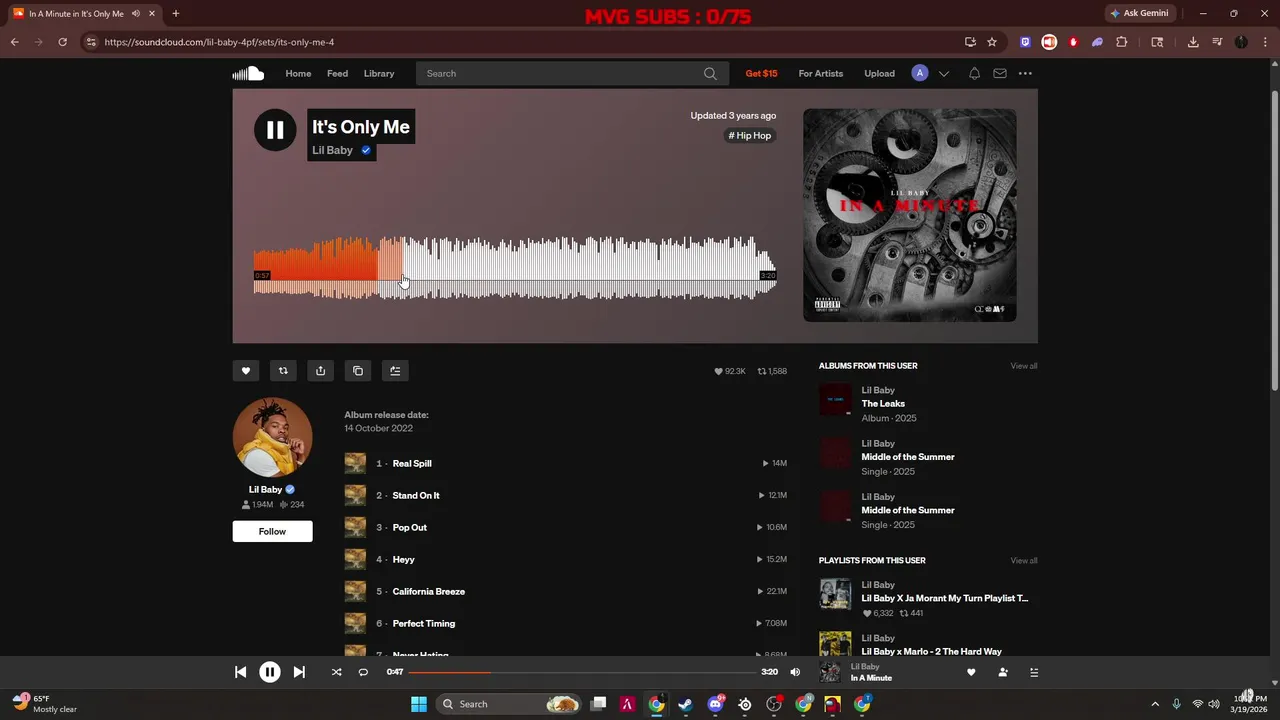Expand the user account dropdown arrow
The image size is (1280, 720).
pyautogui.click(x=943, y=73)
